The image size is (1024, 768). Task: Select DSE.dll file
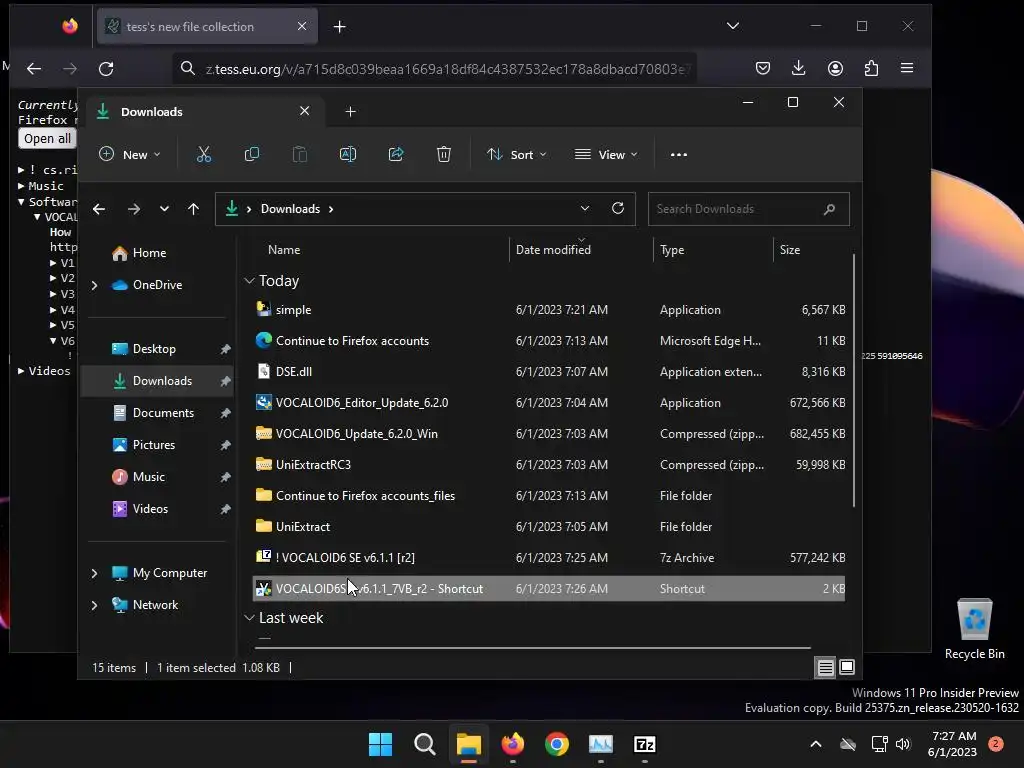click(549, 372)
